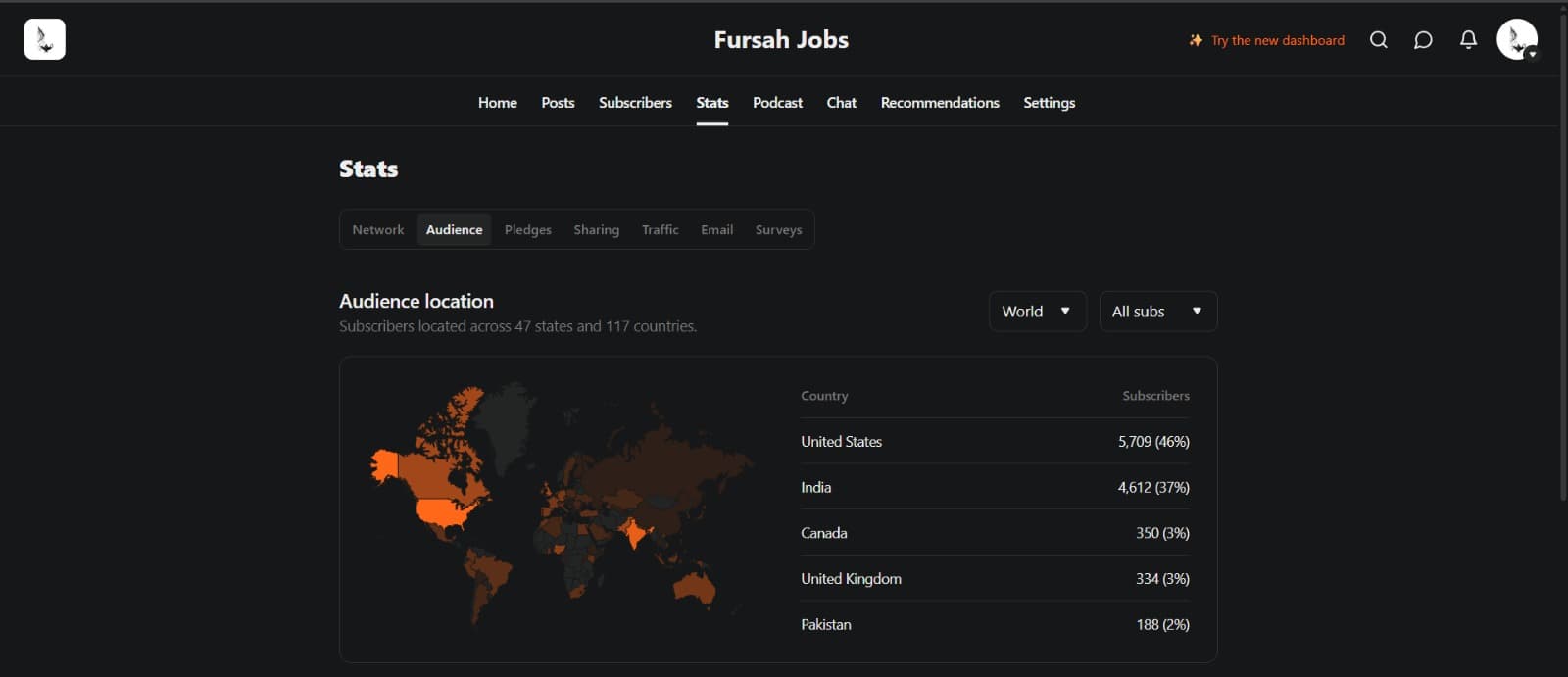Click the '5,709 (46%)' subscriber value
The width and height of the screenshot is (1568, 677).
pyautogui.click(x=1153, y=442)
